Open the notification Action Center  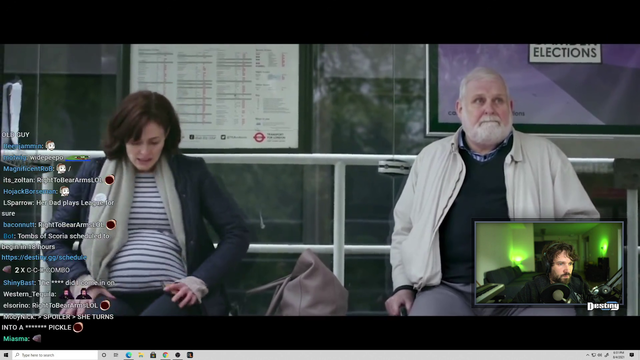[632, 355]
